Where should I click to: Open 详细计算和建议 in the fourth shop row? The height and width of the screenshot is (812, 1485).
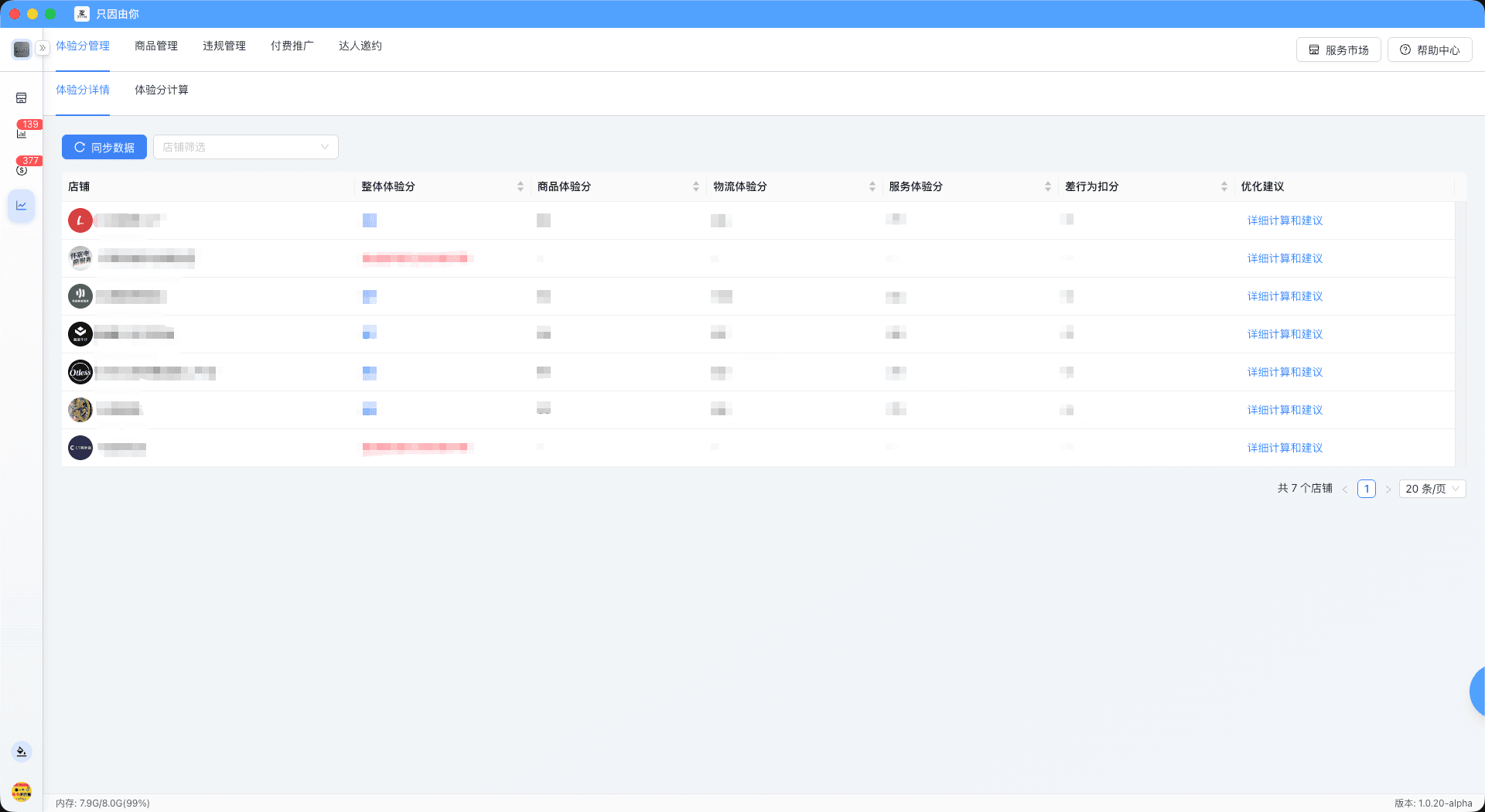1285,335
